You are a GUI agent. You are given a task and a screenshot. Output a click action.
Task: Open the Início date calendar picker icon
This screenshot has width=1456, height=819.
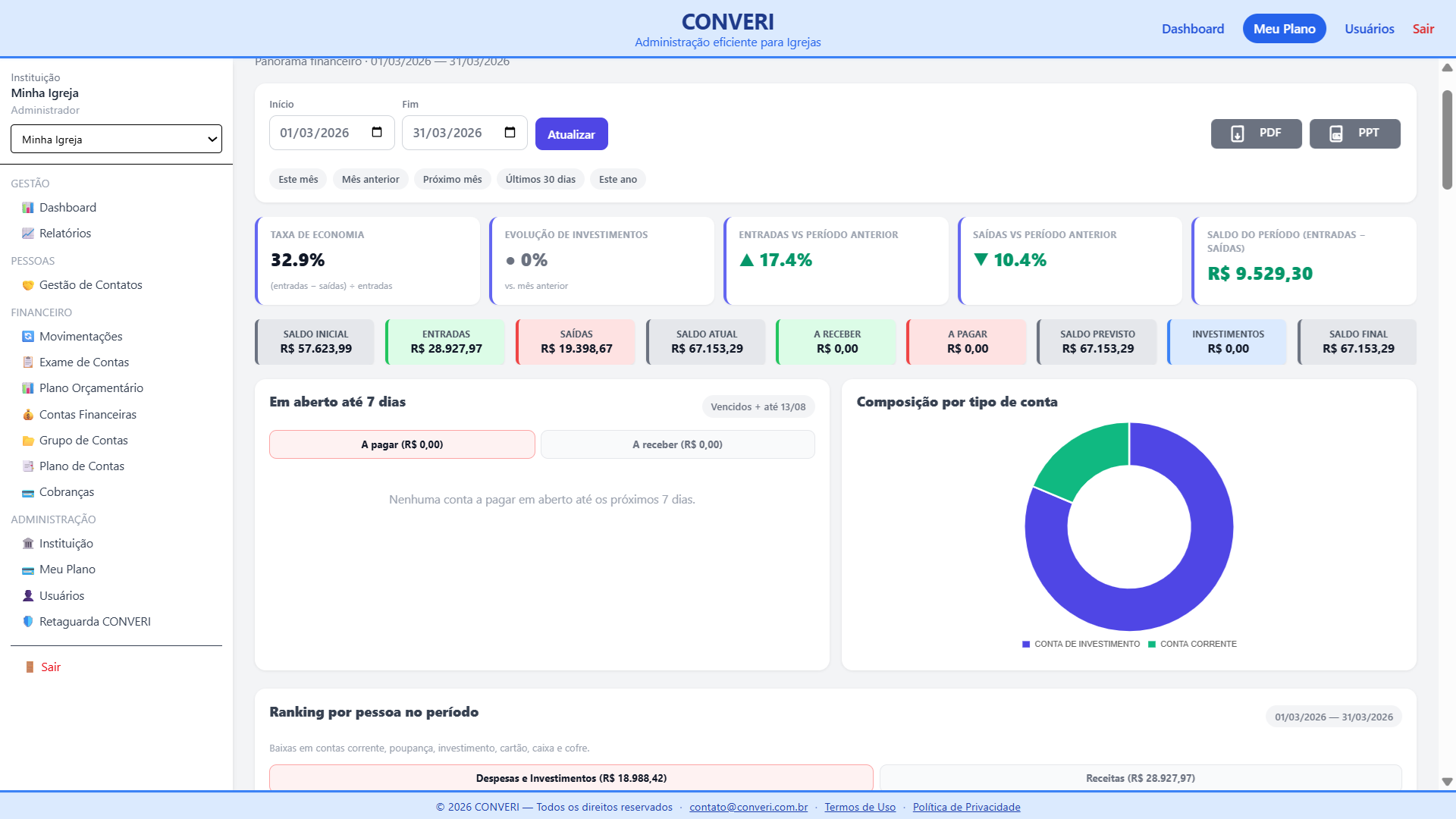point(377,133)
